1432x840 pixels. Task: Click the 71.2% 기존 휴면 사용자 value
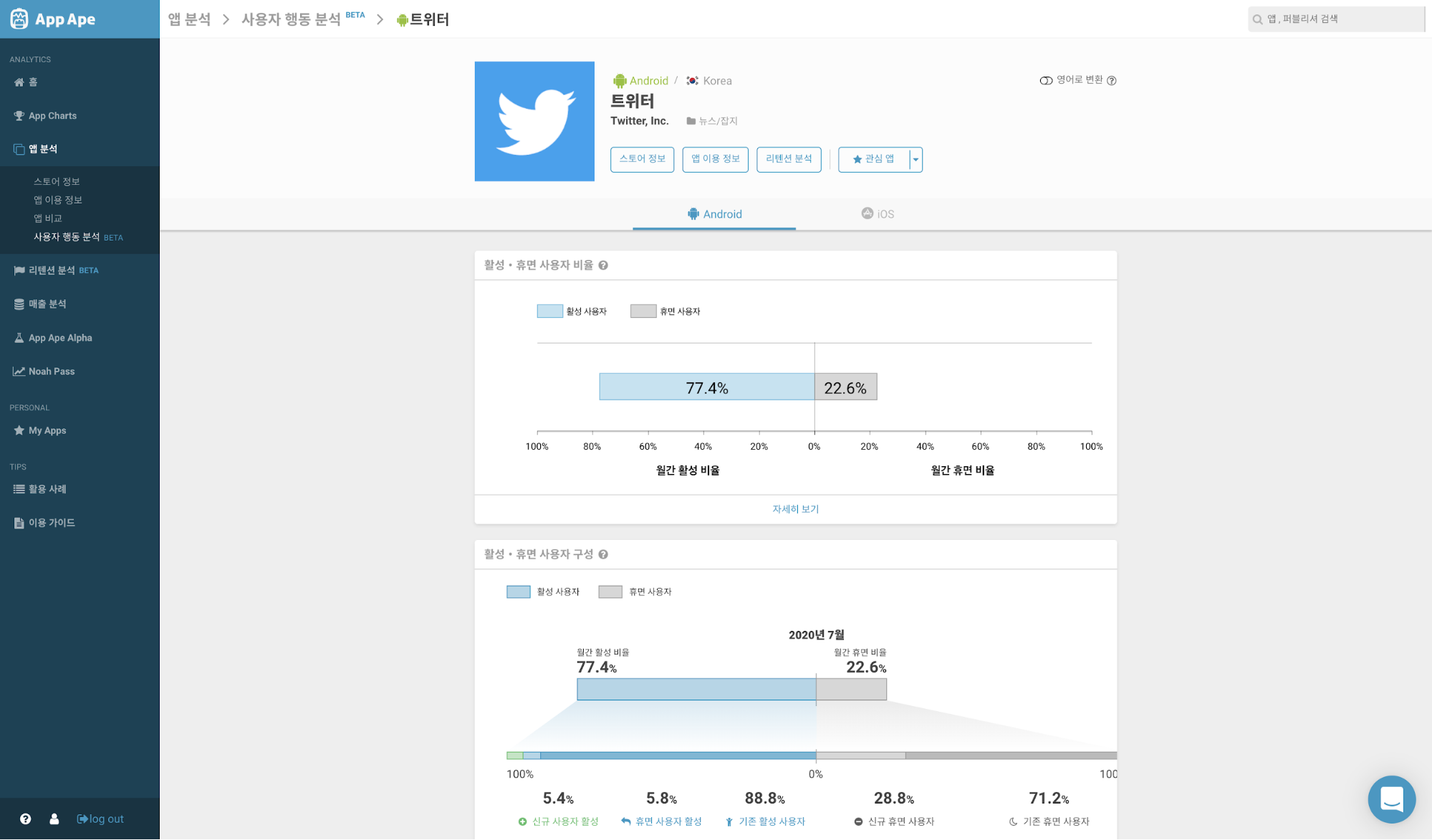(x=1049, y=799)
